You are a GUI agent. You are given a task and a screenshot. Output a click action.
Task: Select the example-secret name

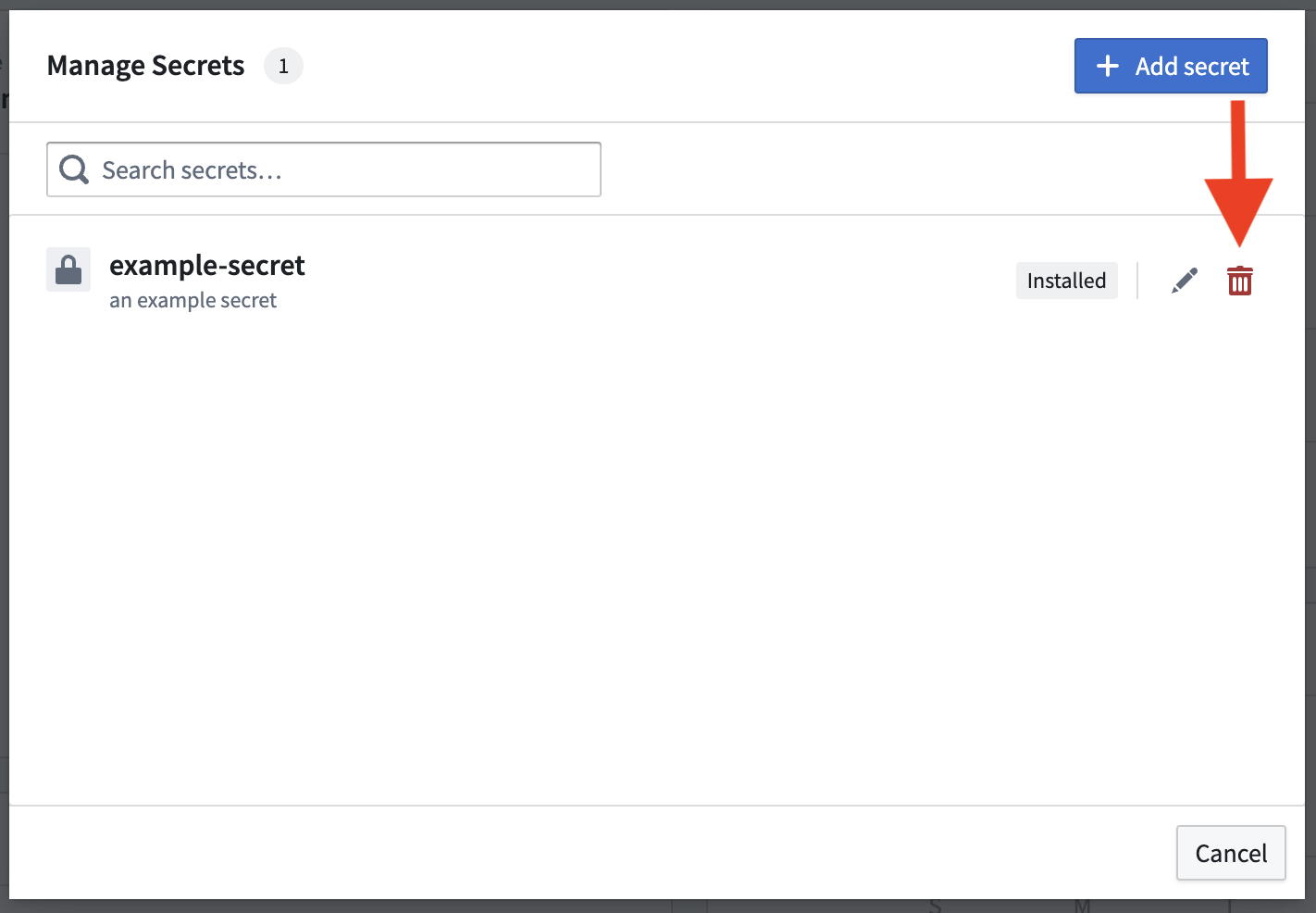coord(207,266)
